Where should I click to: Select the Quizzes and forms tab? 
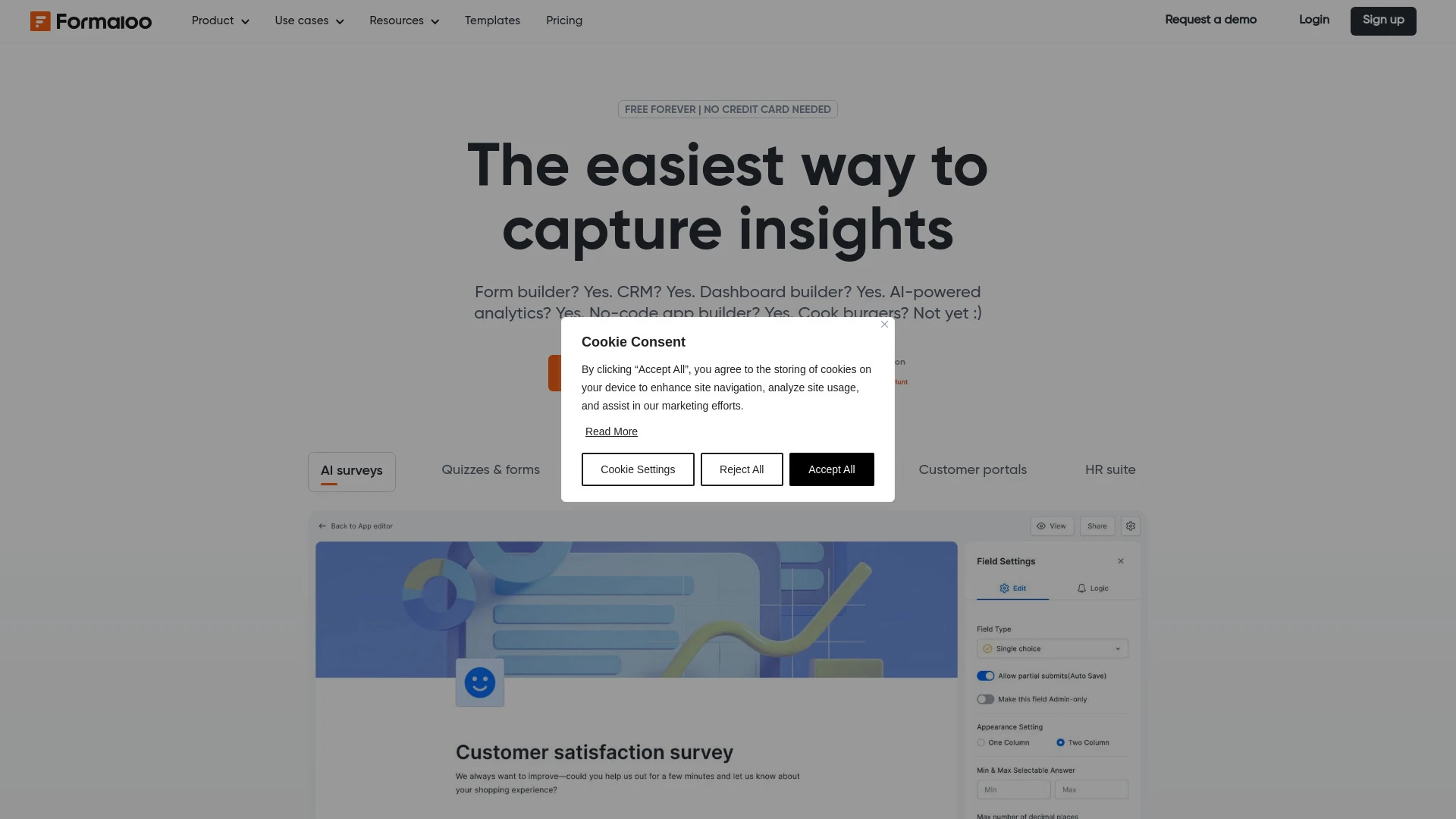491,470
